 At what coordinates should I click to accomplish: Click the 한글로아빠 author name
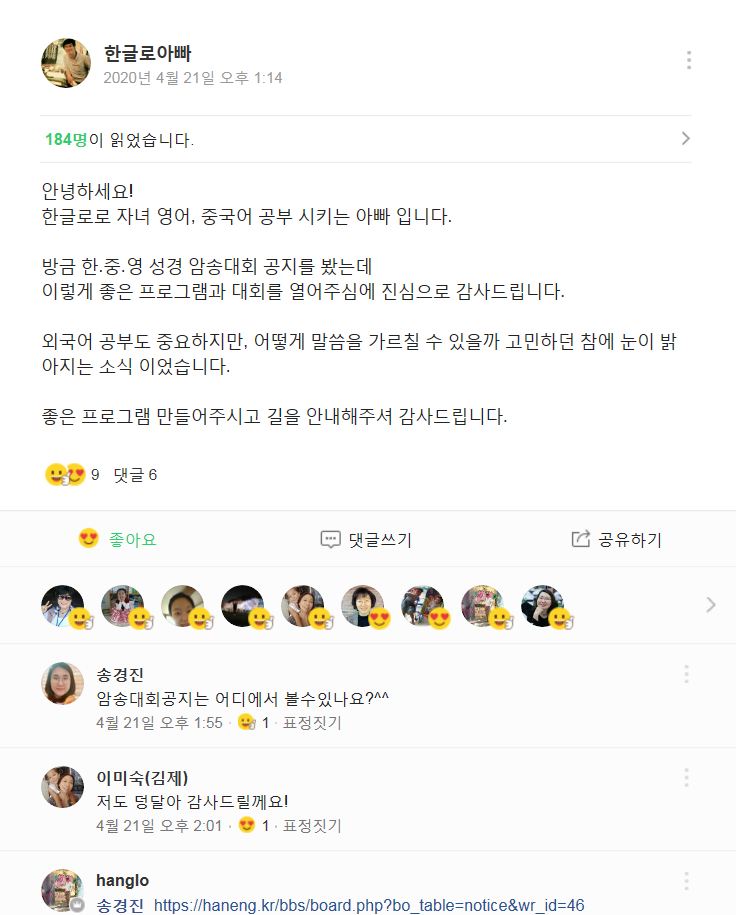click(147, 53)
